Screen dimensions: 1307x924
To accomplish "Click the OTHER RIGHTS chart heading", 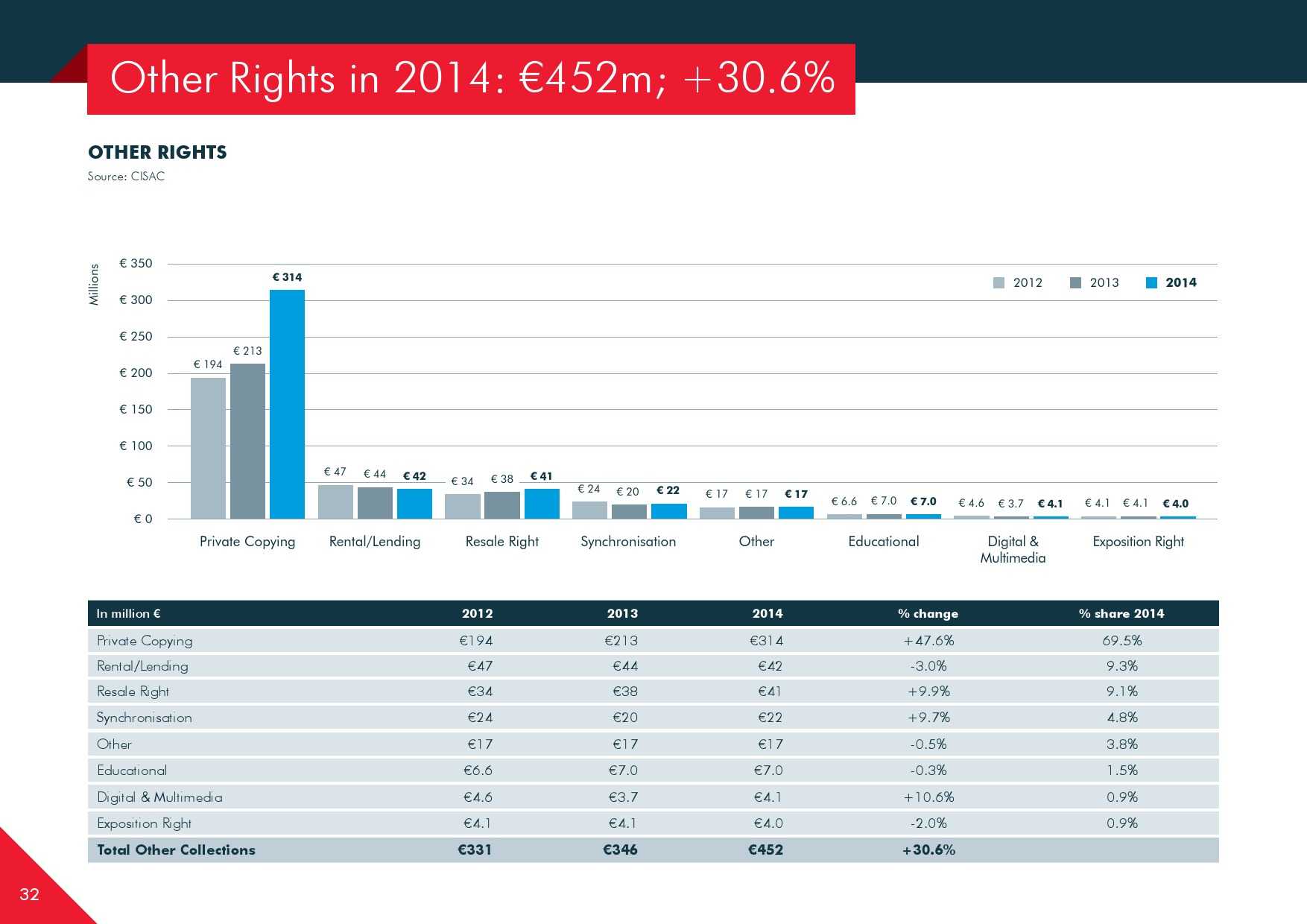I will [157, 153].
